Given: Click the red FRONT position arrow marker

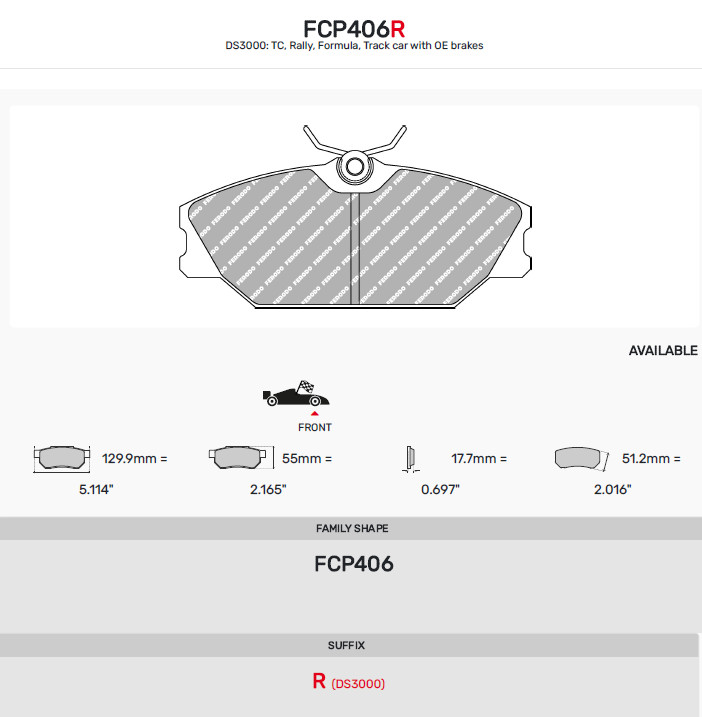Looking at the screenshot, I should tap(315, 413).
